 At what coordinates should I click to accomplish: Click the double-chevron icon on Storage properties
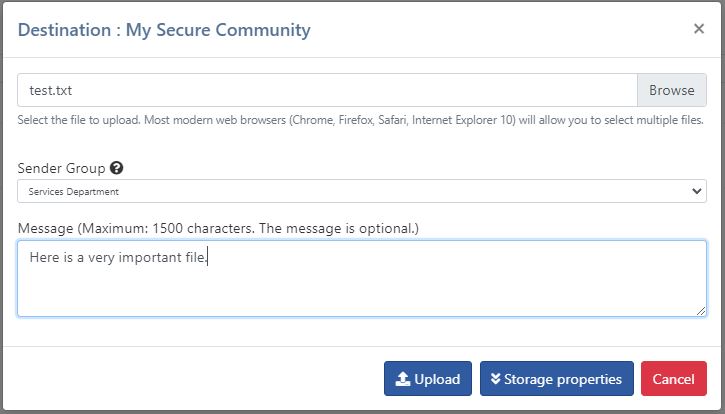click(x=496, y=379)
